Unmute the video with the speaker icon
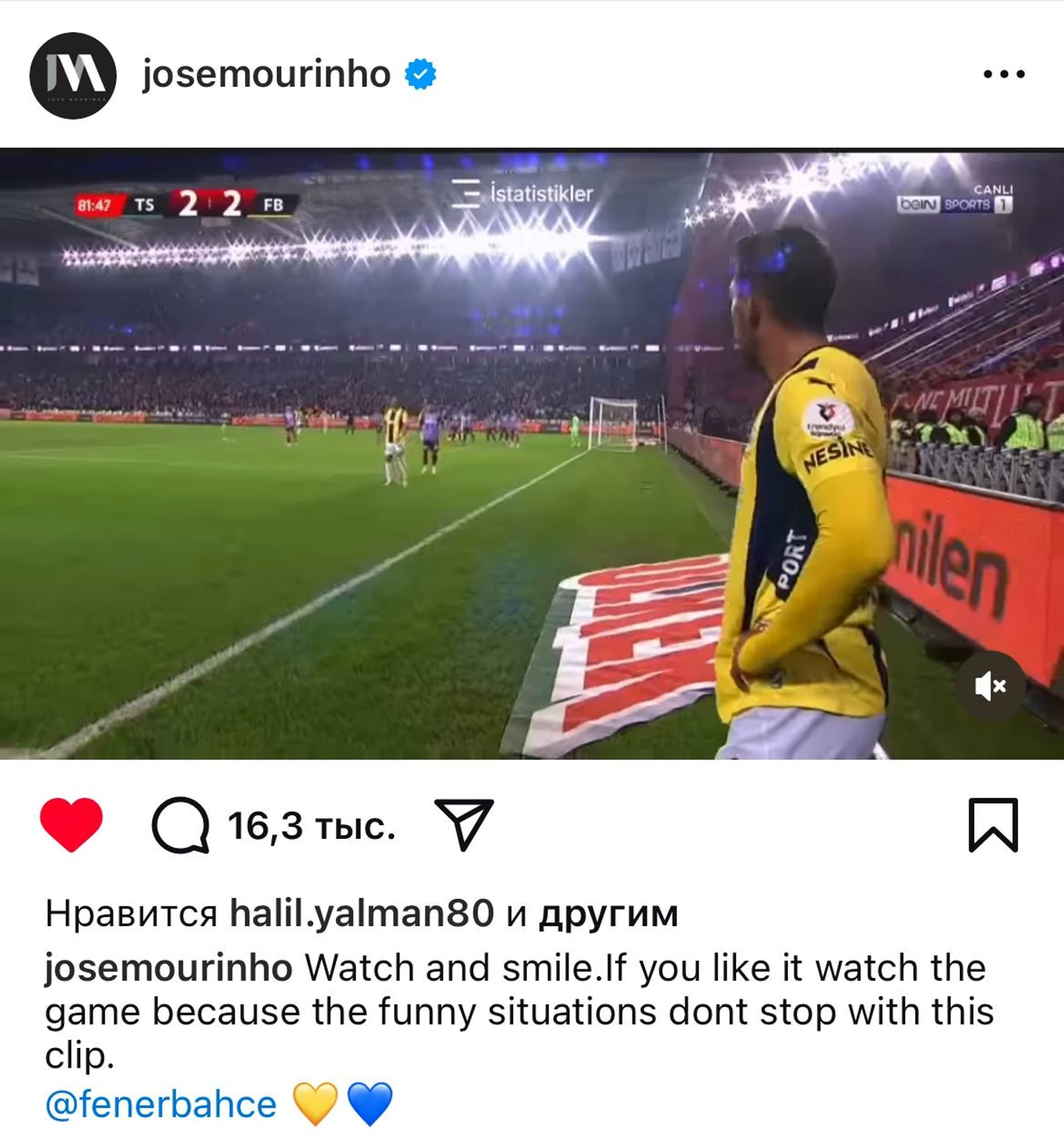The image size is (1064, 1134). point(990,686)
